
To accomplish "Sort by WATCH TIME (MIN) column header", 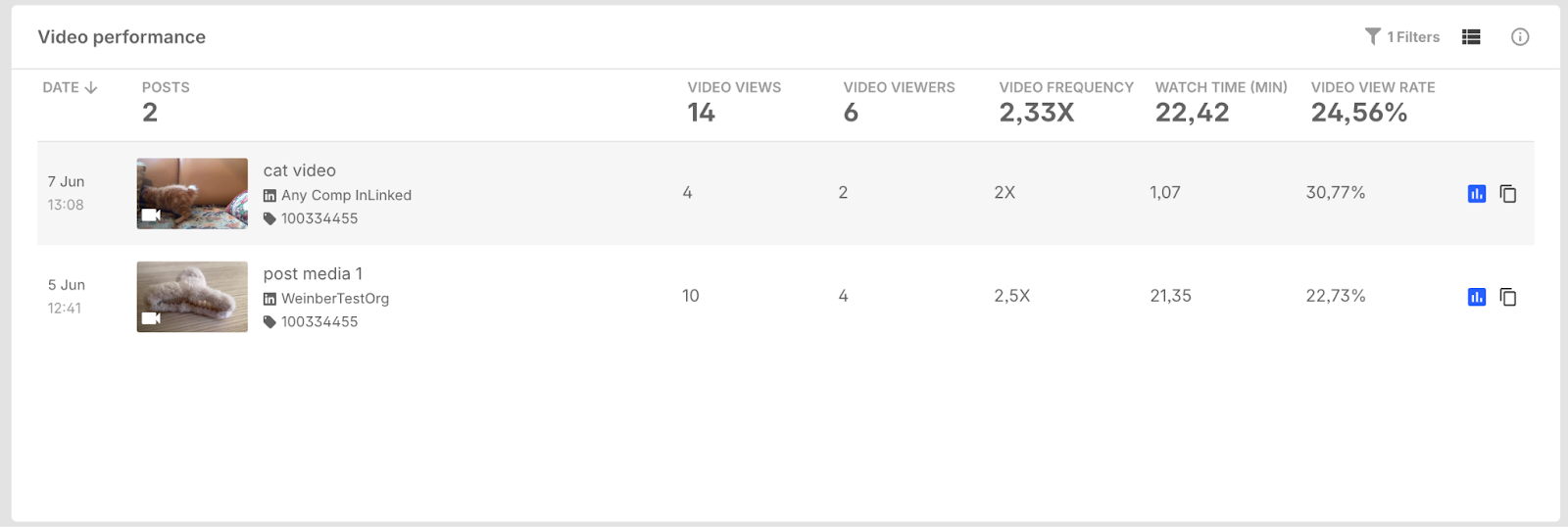I will point(1221,87).
